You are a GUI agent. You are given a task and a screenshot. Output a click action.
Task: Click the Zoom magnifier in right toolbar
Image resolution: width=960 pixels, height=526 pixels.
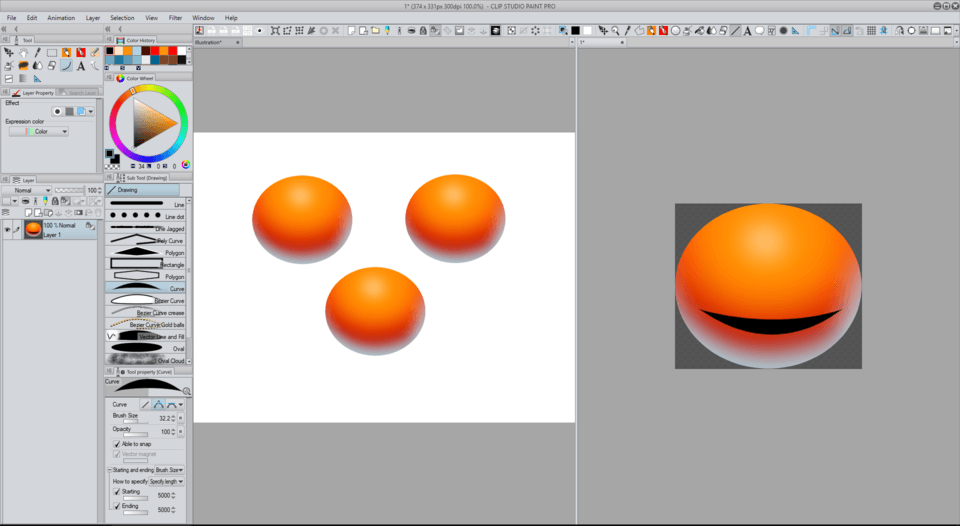(615, 31)
